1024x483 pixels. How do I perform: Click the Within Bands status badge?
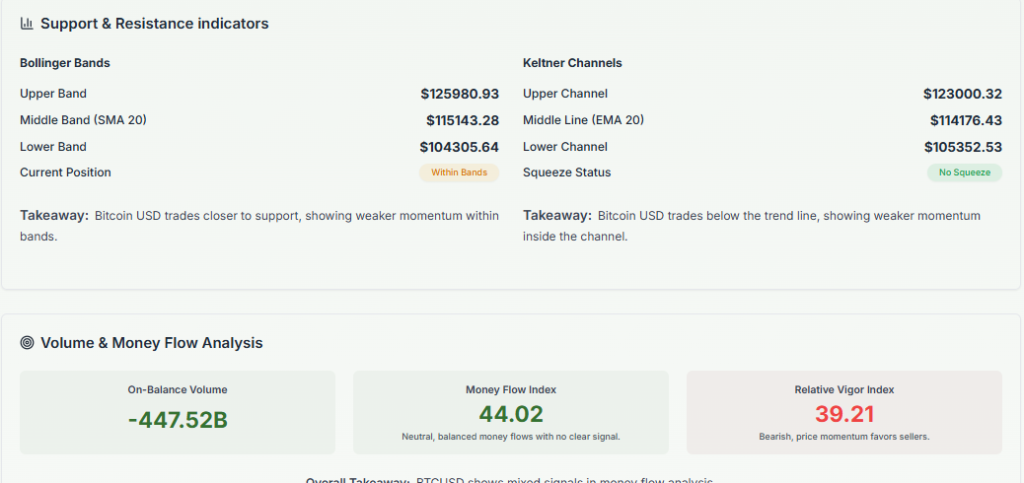tap(459, 173)
